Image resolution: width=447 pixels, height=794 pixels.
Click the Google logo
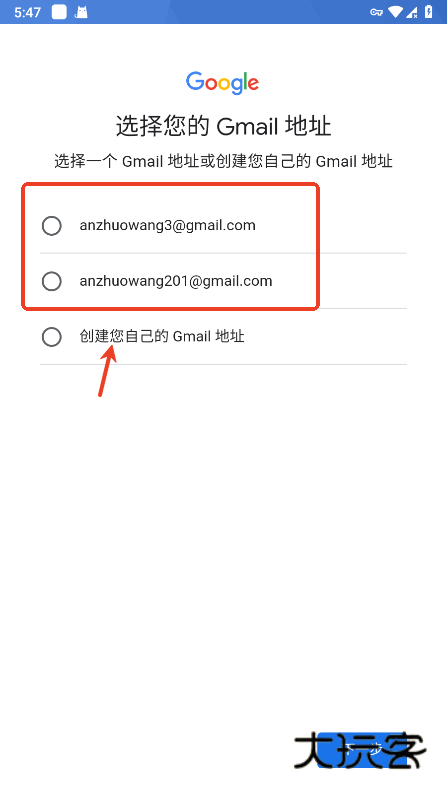222,83
